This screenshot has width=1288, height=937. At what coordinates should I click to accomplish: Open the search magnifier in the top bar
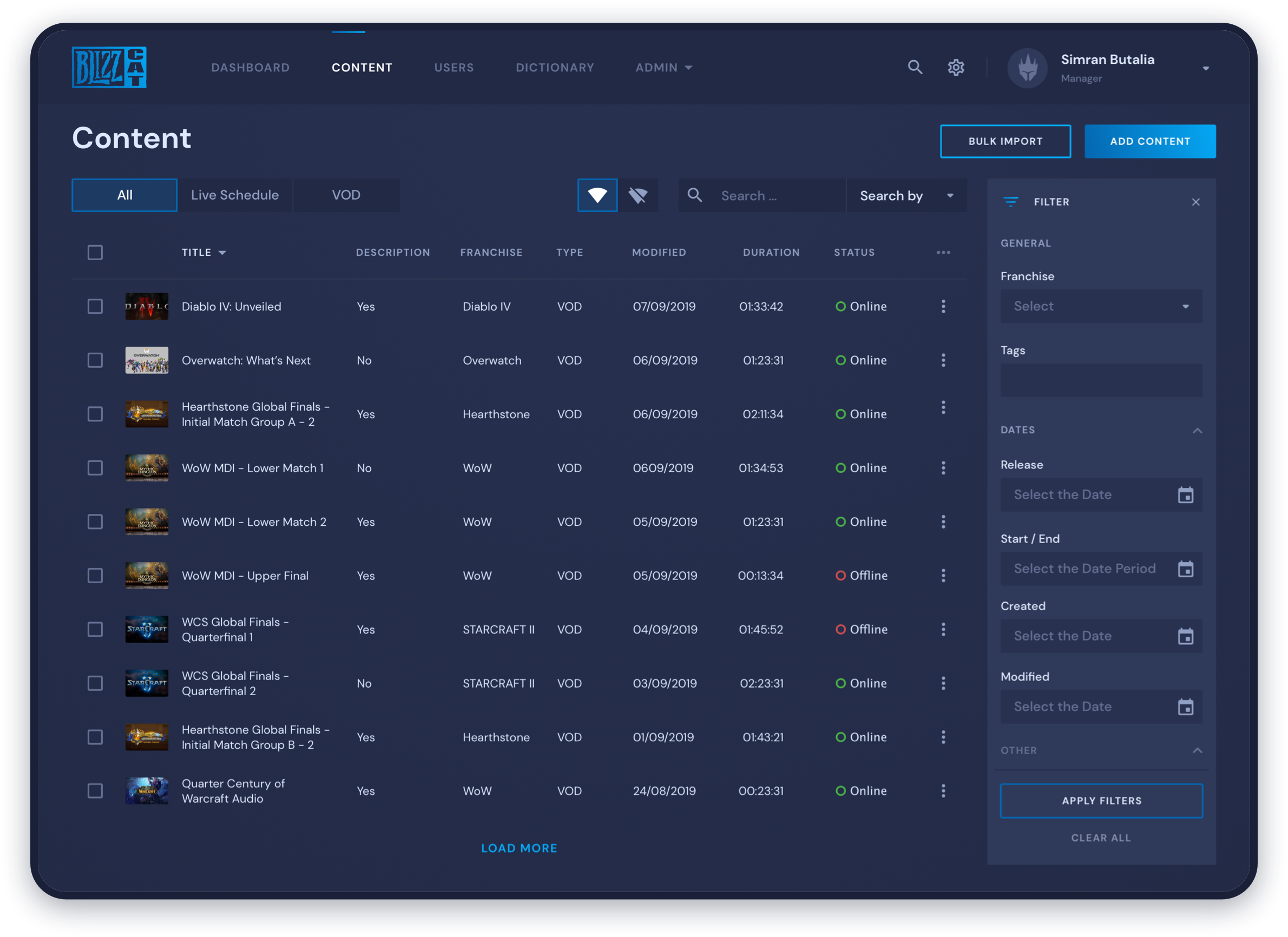tap(915, 67)
